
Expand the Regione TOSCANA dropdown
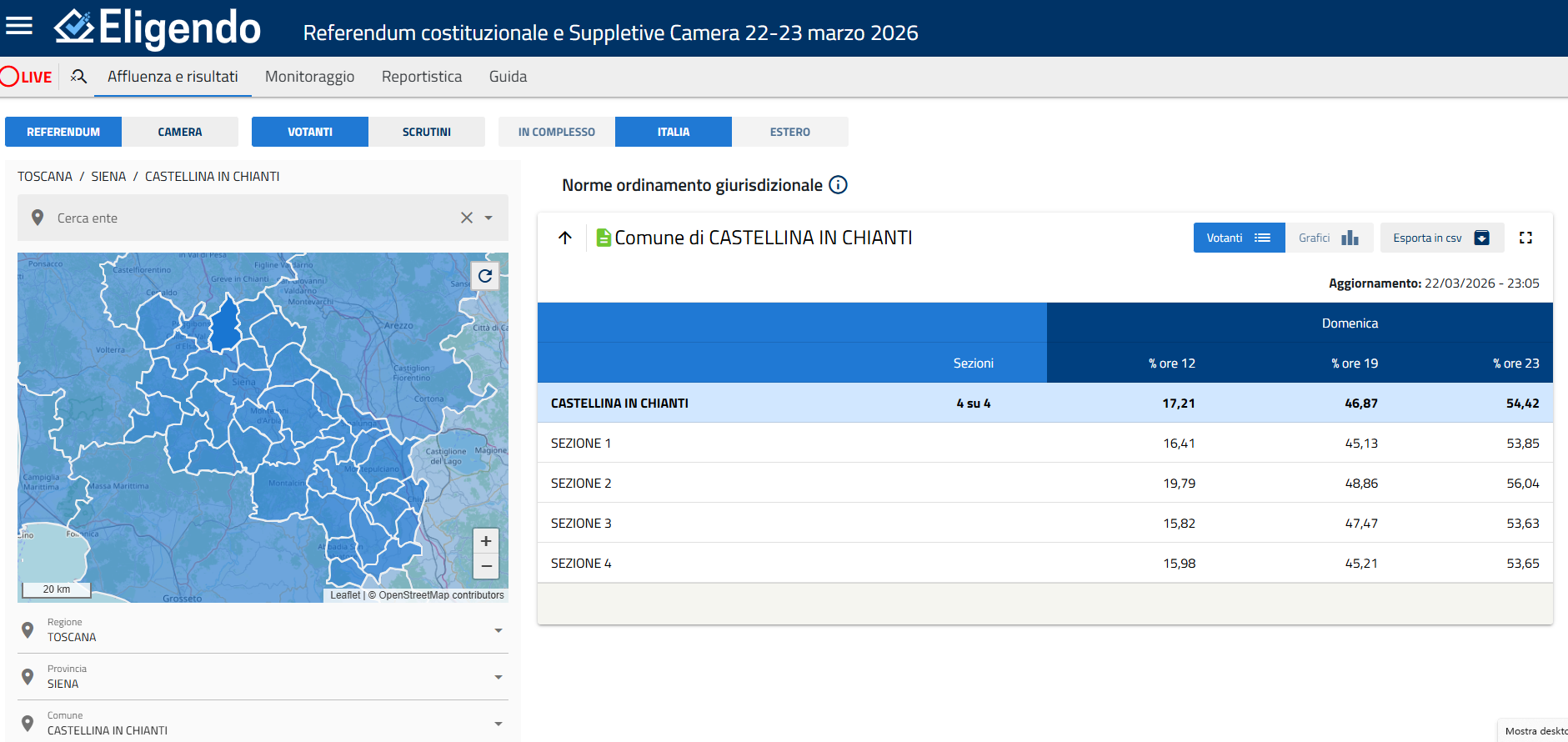click(498, 630)
